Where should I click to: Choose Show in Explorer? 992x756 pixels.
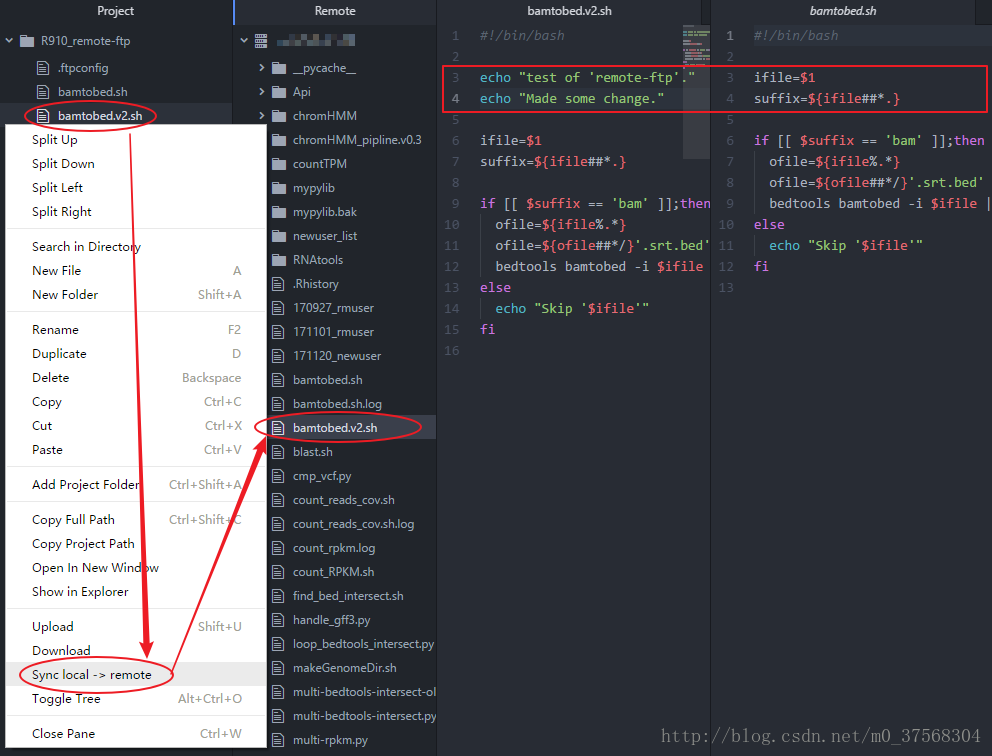(x=136, y=592)
